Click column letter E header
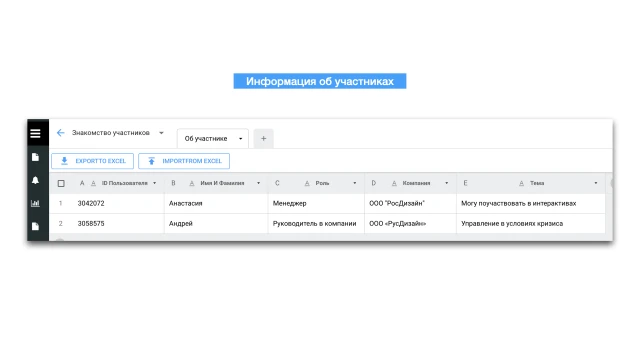The height and width of the screenshot is (360, 640). tap(465, 183)
